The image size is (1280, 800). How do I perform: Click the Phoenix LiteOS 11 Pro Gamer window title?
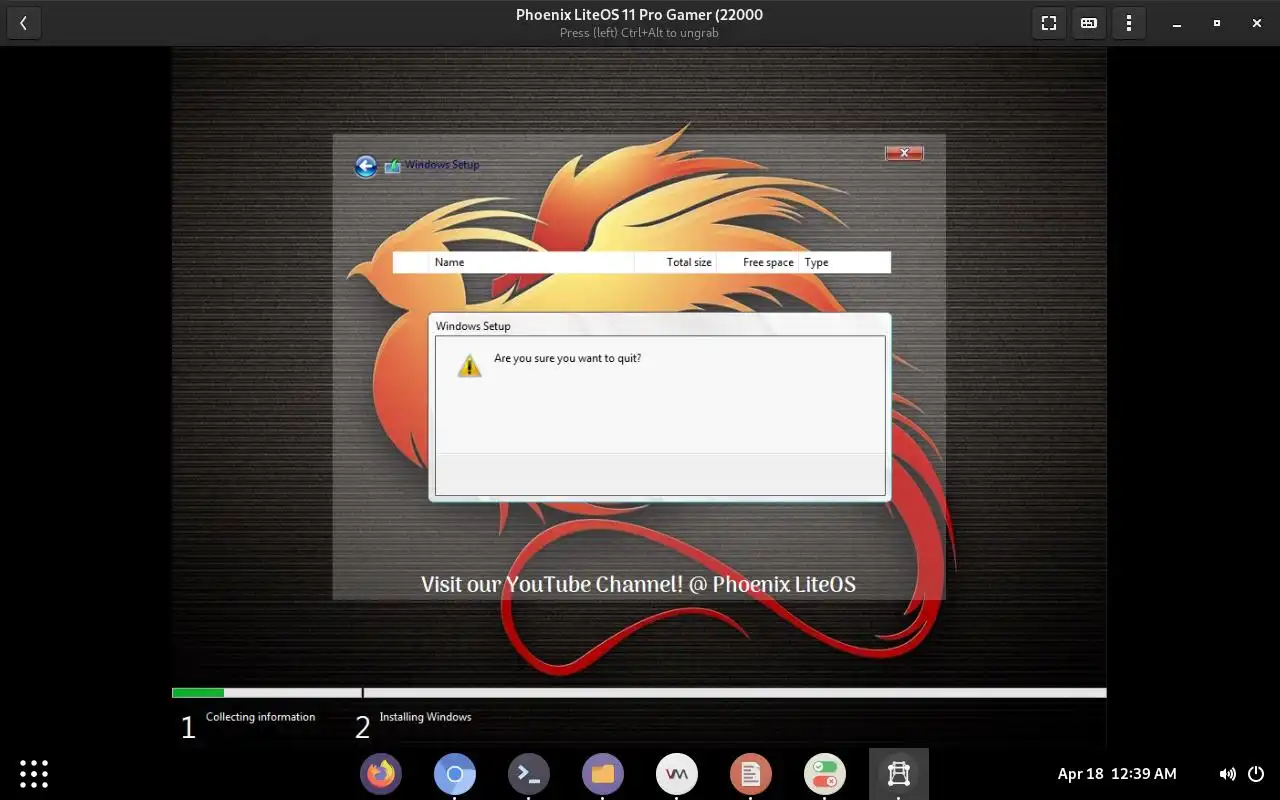(x=639, y=15)
